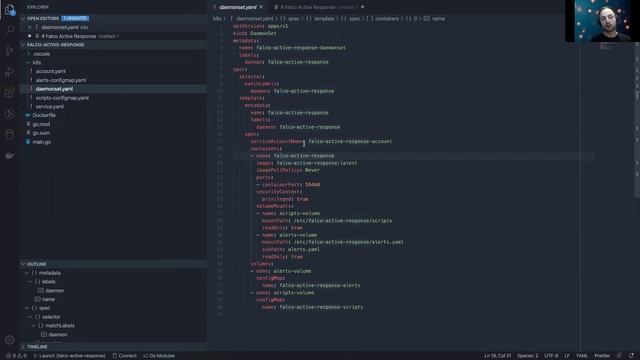Select daemonset.yaml in the explorer tree
Viewport: 640px width, 360px height.
click(x=54, y=89)
